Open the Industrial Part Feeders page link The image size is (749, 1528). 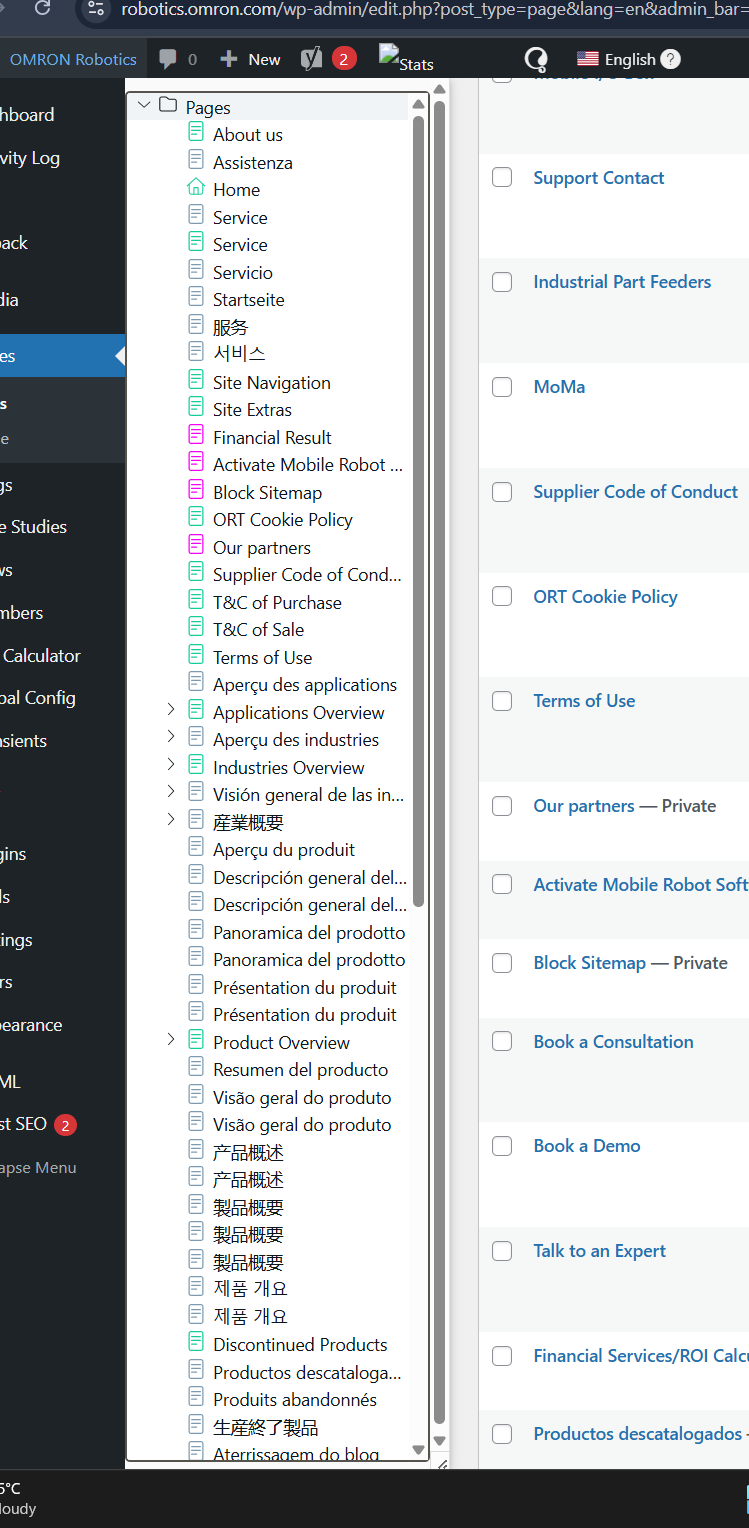(x=622, y=282)
